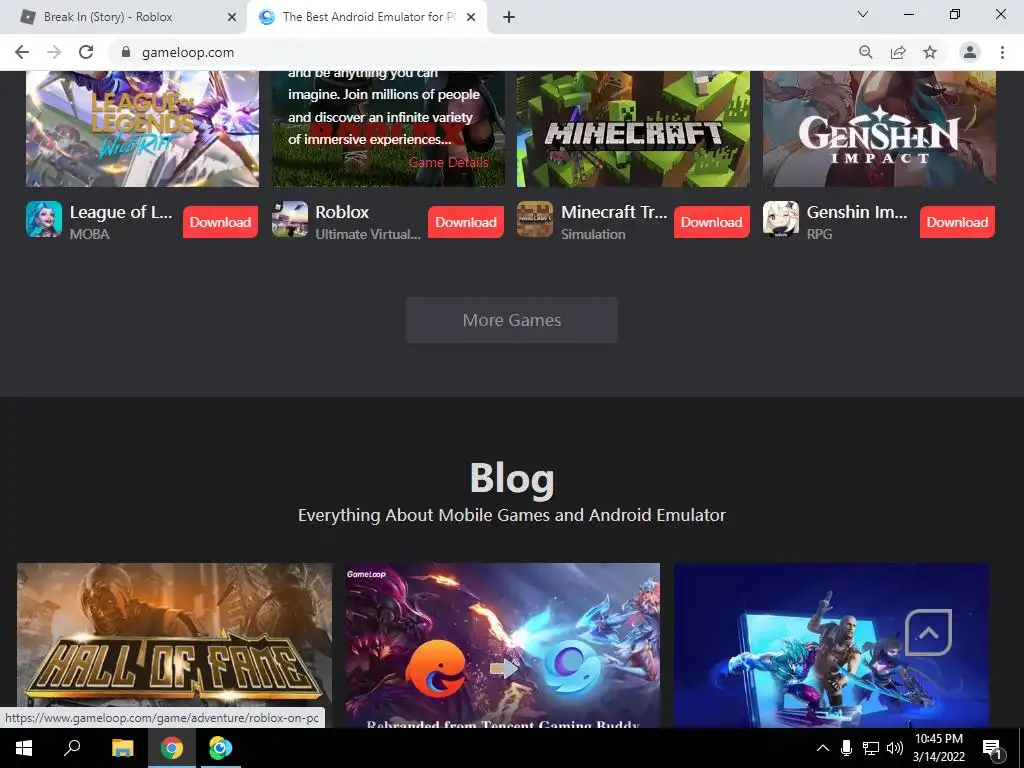Click the volume speaker tray icon

point(895,748)
